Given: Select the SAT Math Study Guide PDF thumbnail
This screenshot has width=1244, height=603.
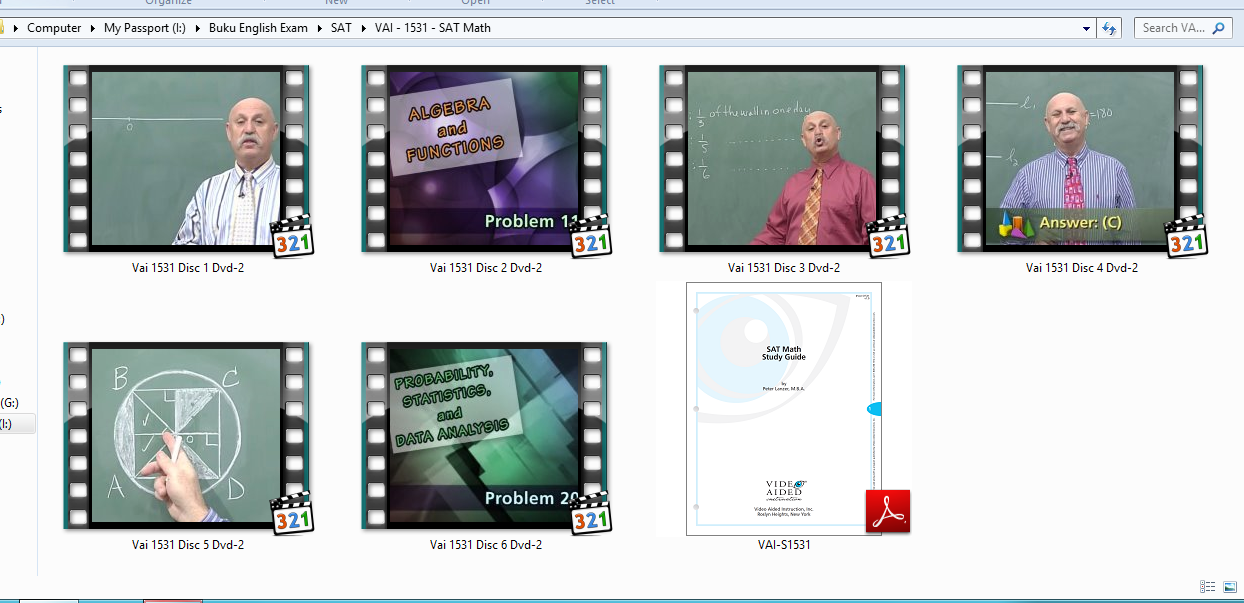Looking at the screenshot, I should tap(784, 409).
